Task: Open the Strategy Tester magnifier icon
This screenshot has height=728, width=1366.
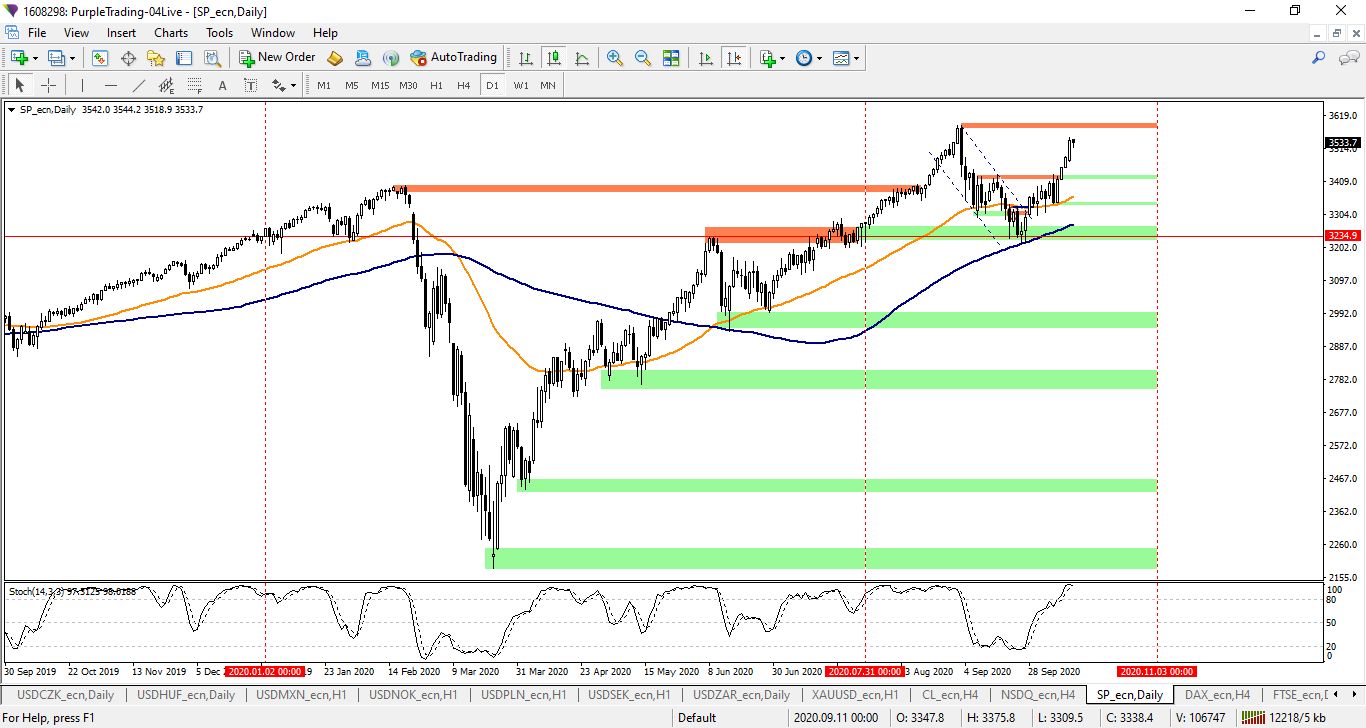Action: [212, 58]
